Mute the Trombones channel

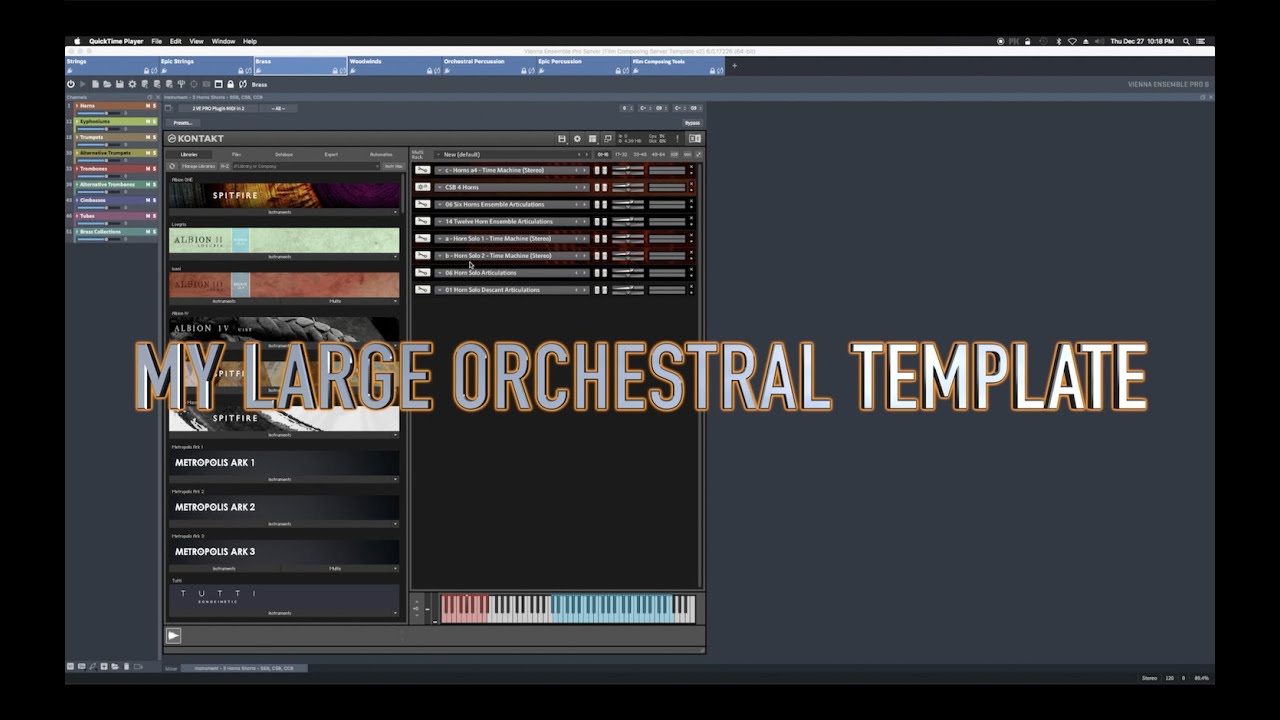148,169
